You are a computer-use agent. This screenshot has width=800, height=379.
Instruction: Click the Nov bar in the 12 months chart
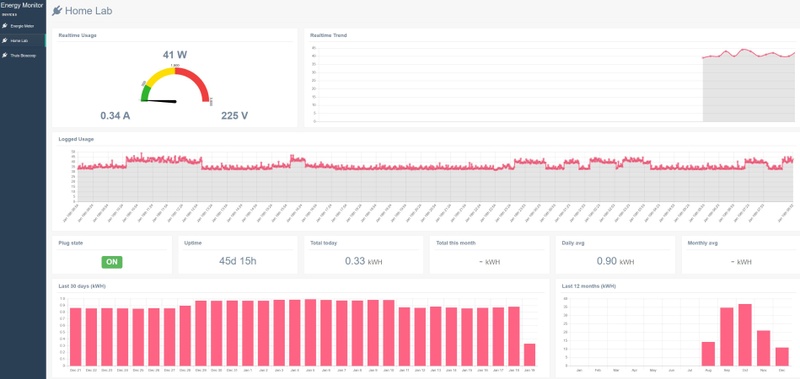coord(763,348)
